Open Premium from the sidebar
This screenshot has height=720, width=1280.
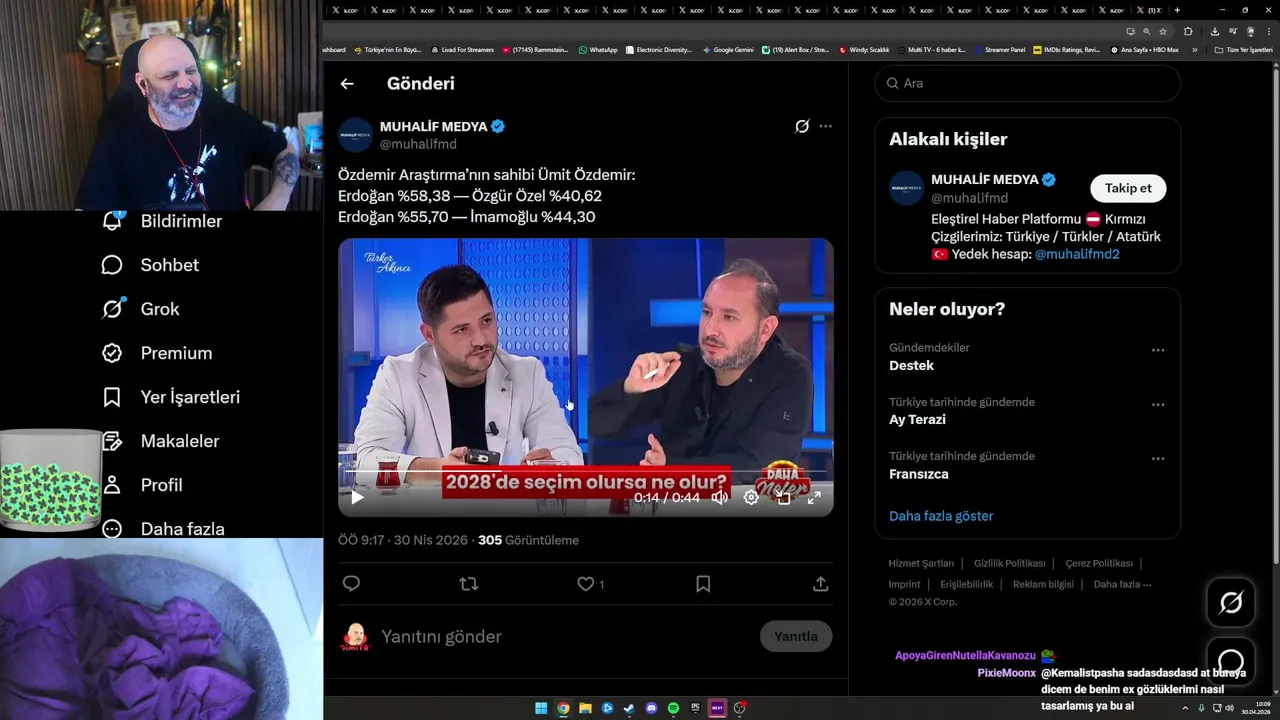(x=157, y=353)
